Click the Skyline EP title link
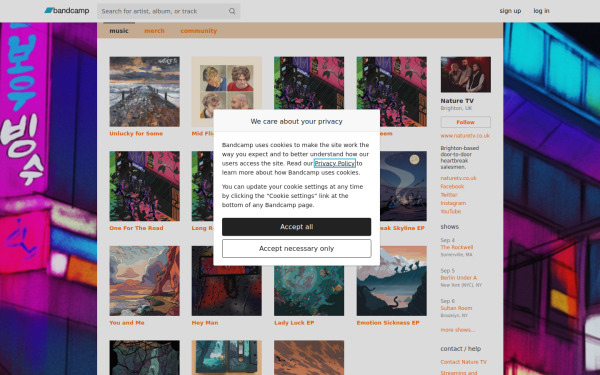This screenshot has height=375, width=600. point(402,228)
